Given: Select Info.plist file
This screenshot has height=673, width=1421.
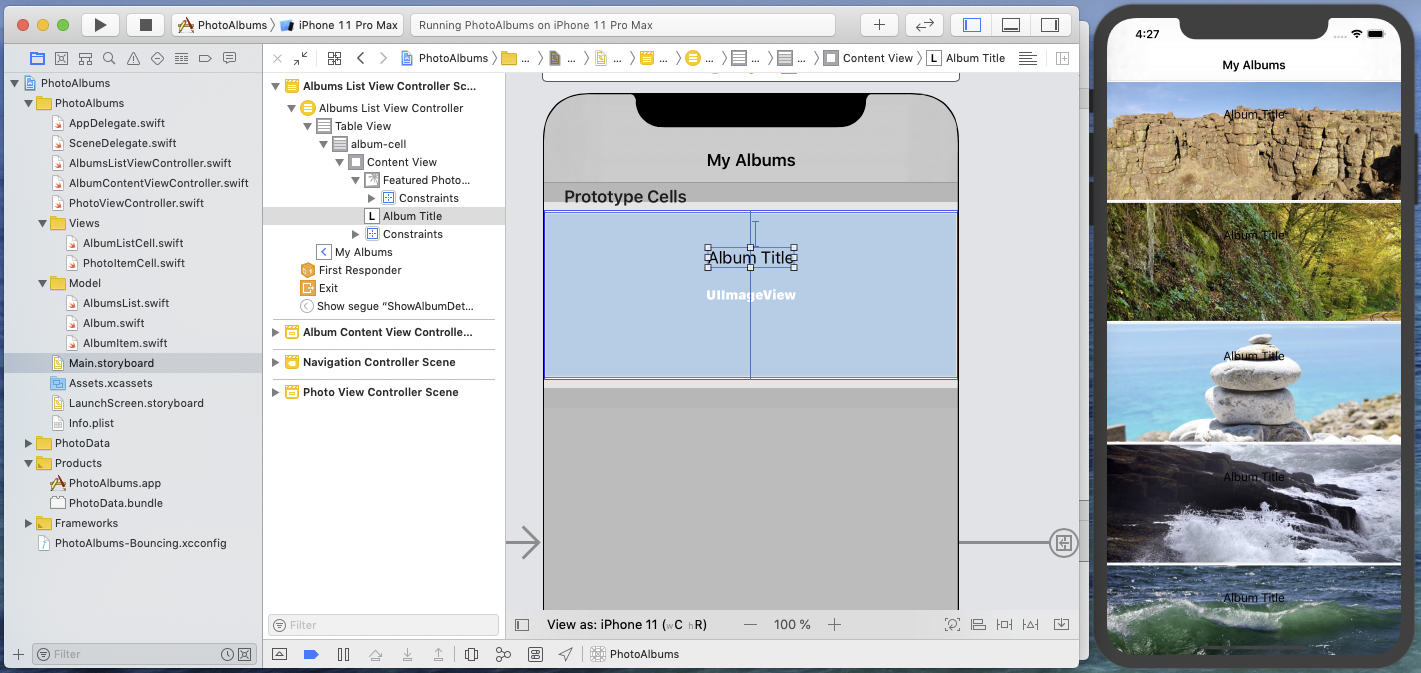Looking at the screenshot, I should click(91, 423).
